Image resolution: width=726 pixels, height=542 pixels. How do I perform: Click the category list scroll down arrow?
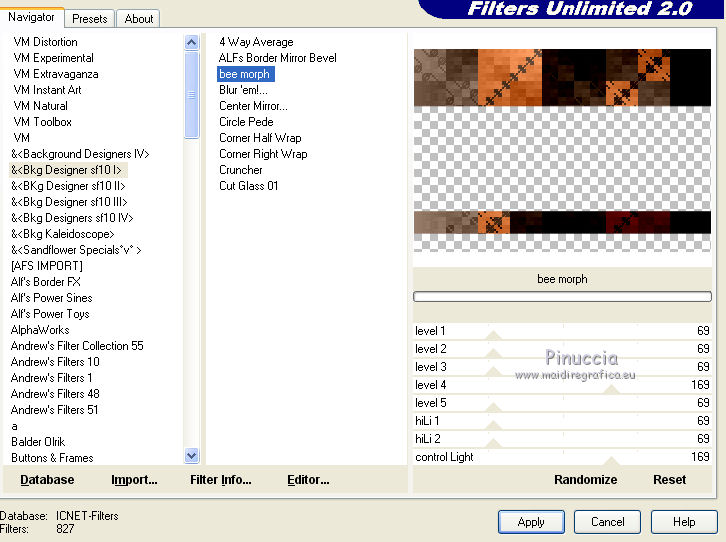pos(191,455)
